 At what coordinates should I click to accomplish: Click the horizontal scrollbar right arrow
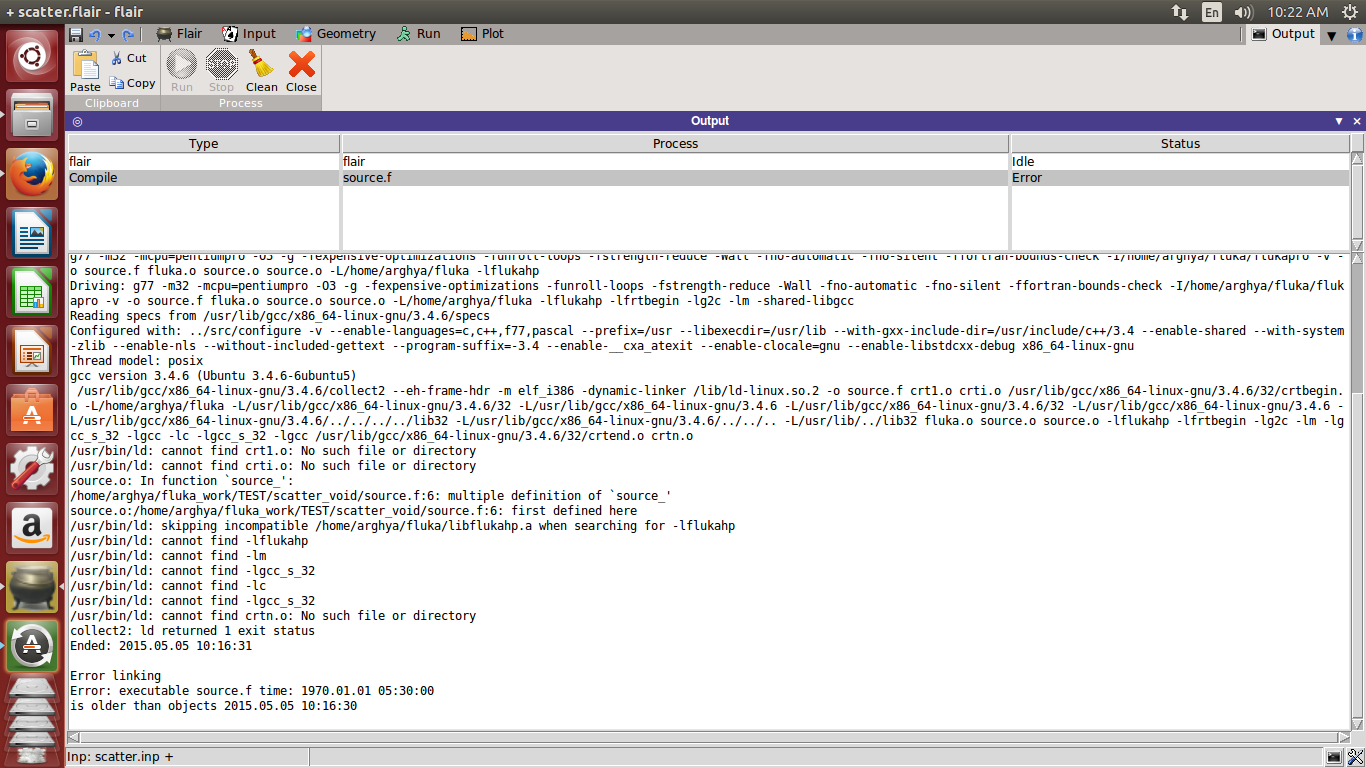click(x=1342, y=737)
